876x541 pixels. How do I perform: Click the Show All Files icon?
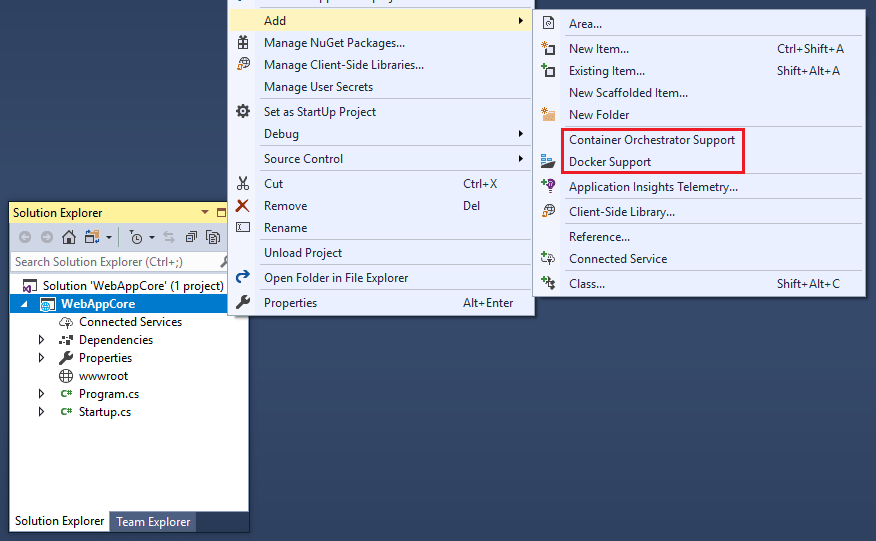click(213, 237)
